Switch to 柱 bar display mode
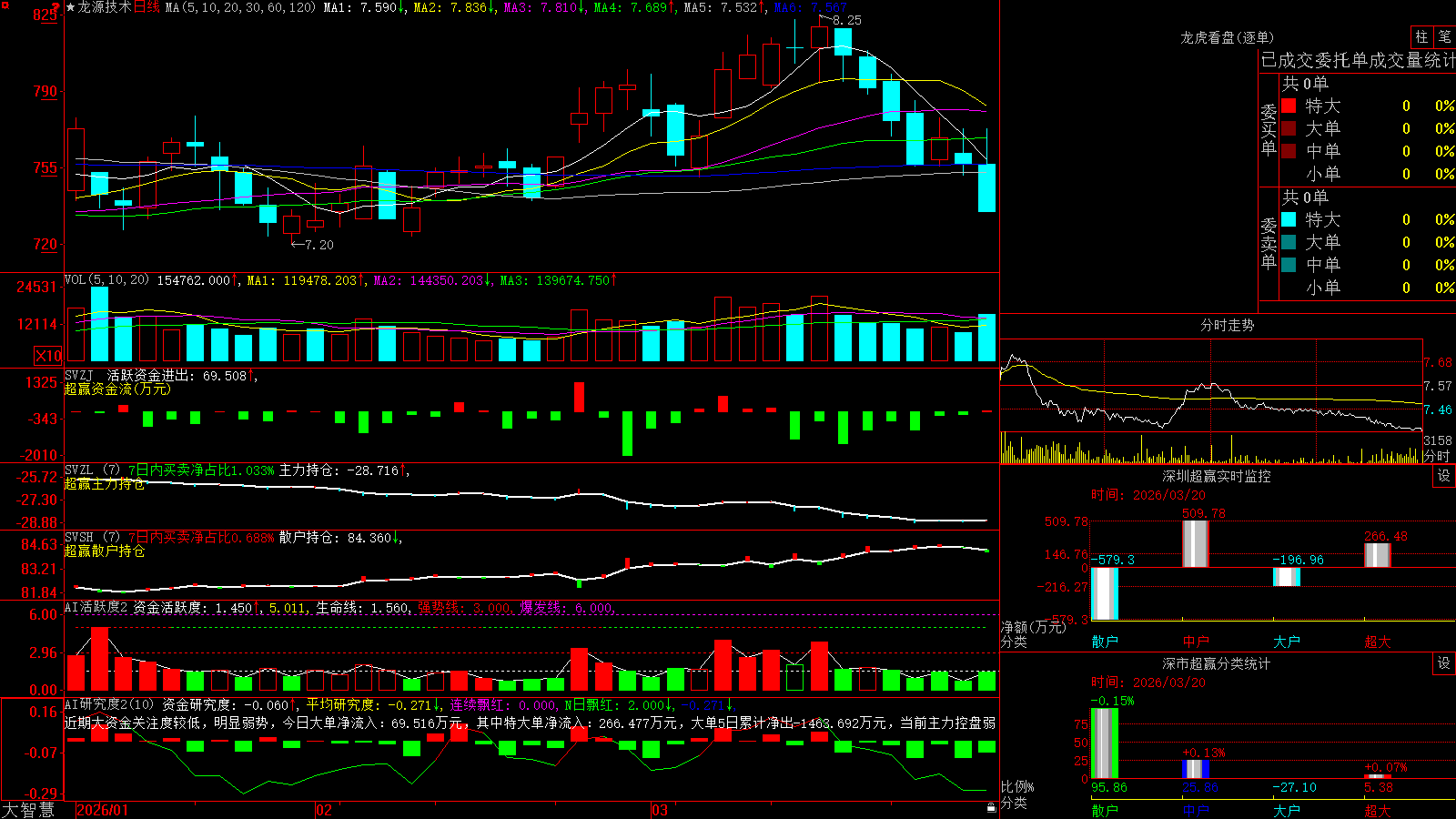 tap(1421, 37)
